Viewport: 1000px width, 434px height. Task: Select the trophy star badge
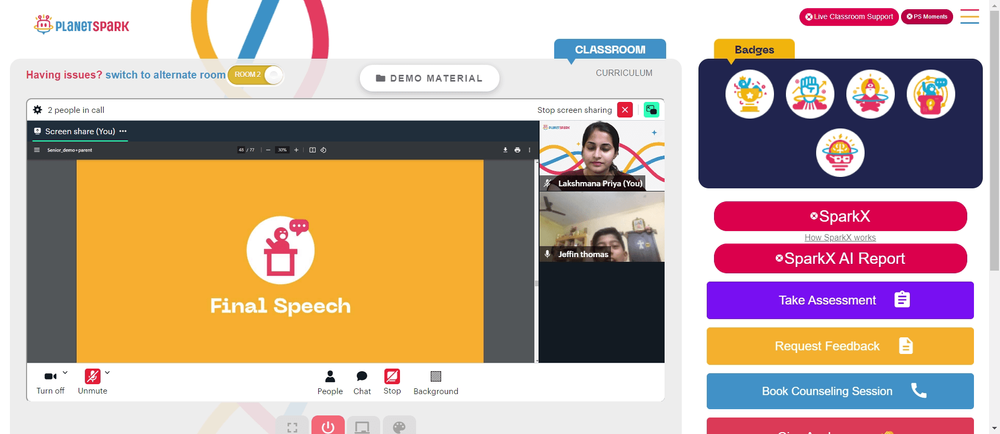point(749,94)
